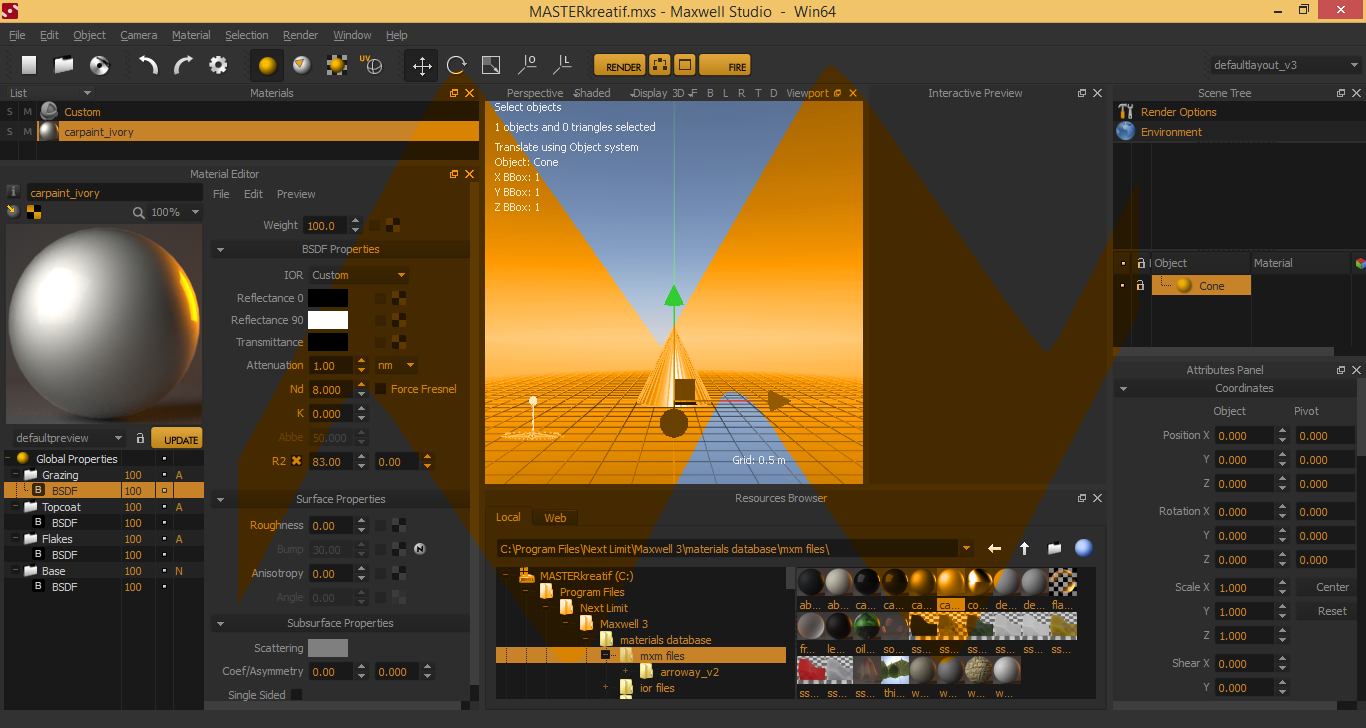Go back in Resources Browser

click(994, 548)
